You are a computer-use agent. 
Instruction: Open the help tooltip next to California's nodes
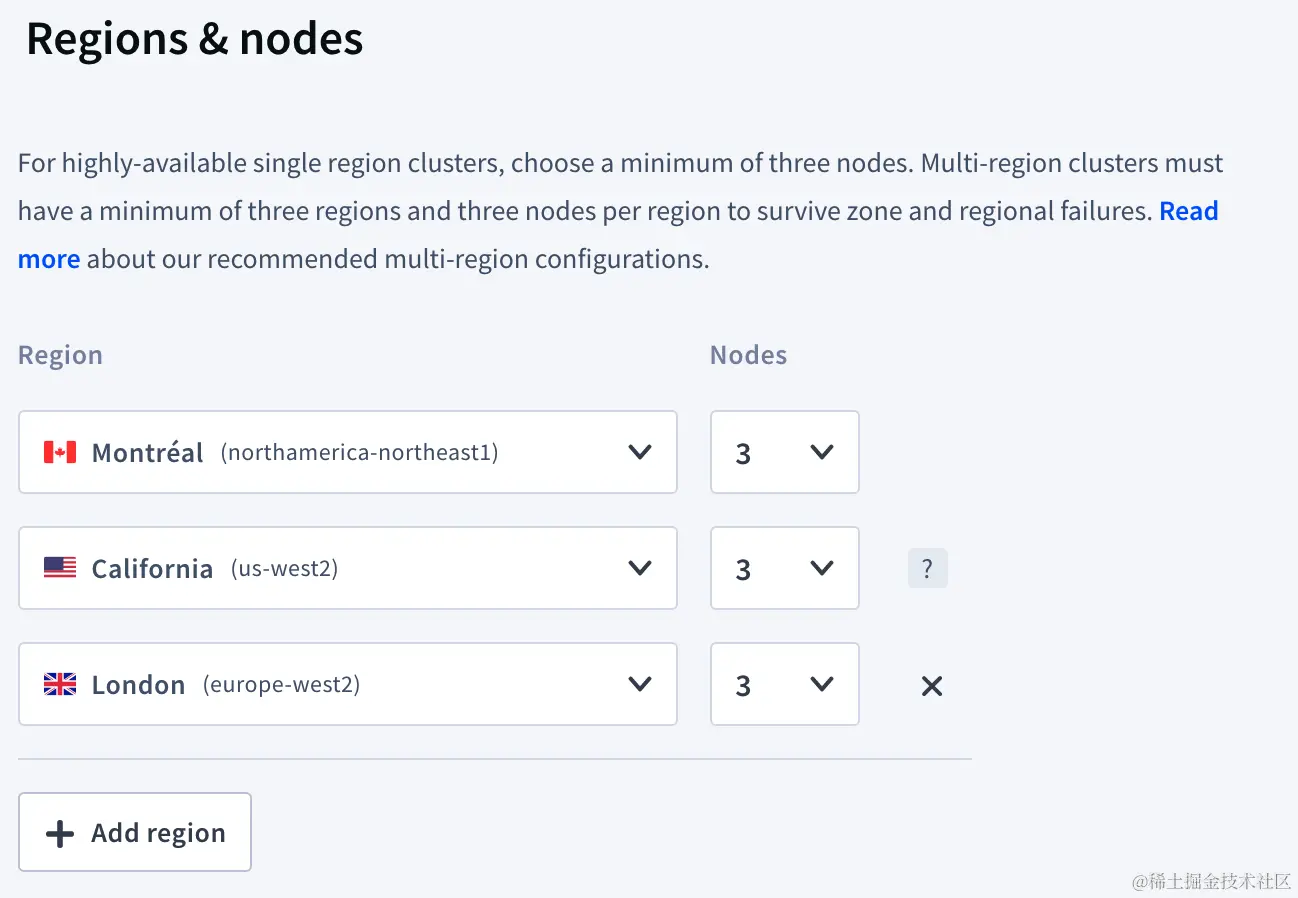coord(928,568)
